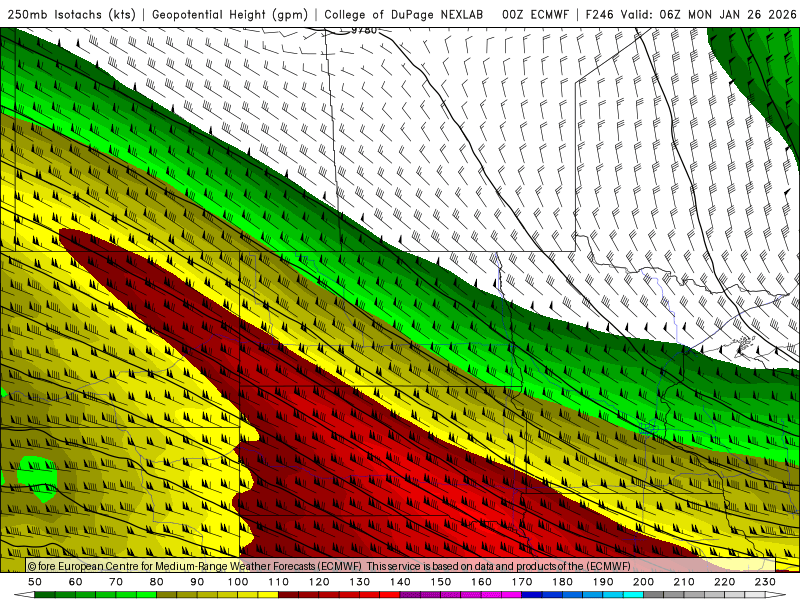Click the 190 label on the color scale

click(x=603, y=582)
